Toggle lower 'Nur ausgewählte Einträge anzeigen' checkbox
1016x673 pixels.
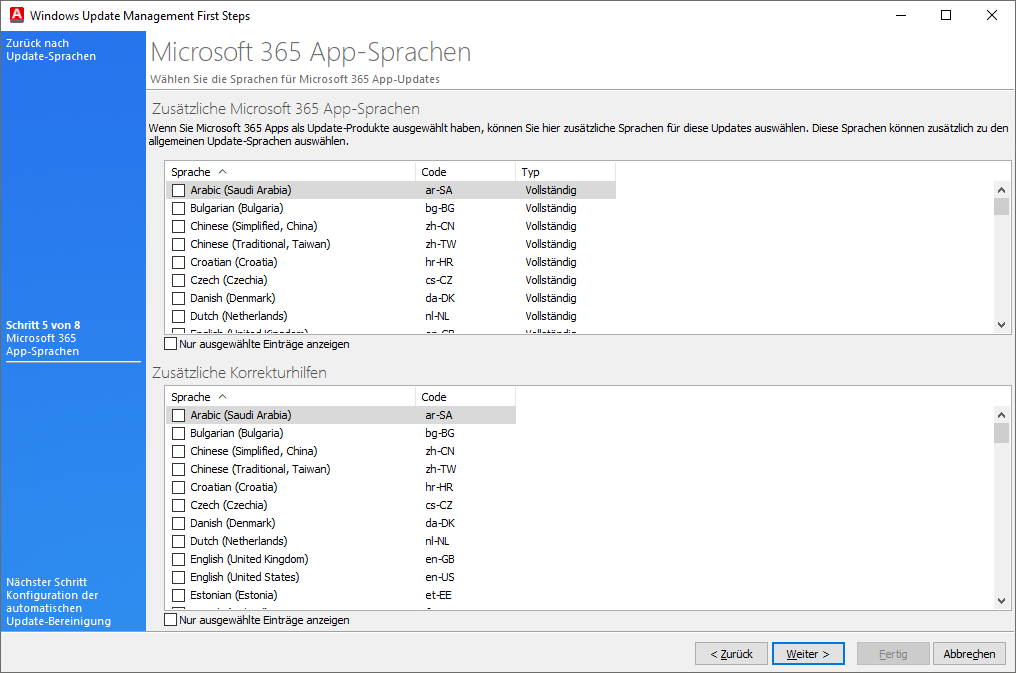(171, 620)
